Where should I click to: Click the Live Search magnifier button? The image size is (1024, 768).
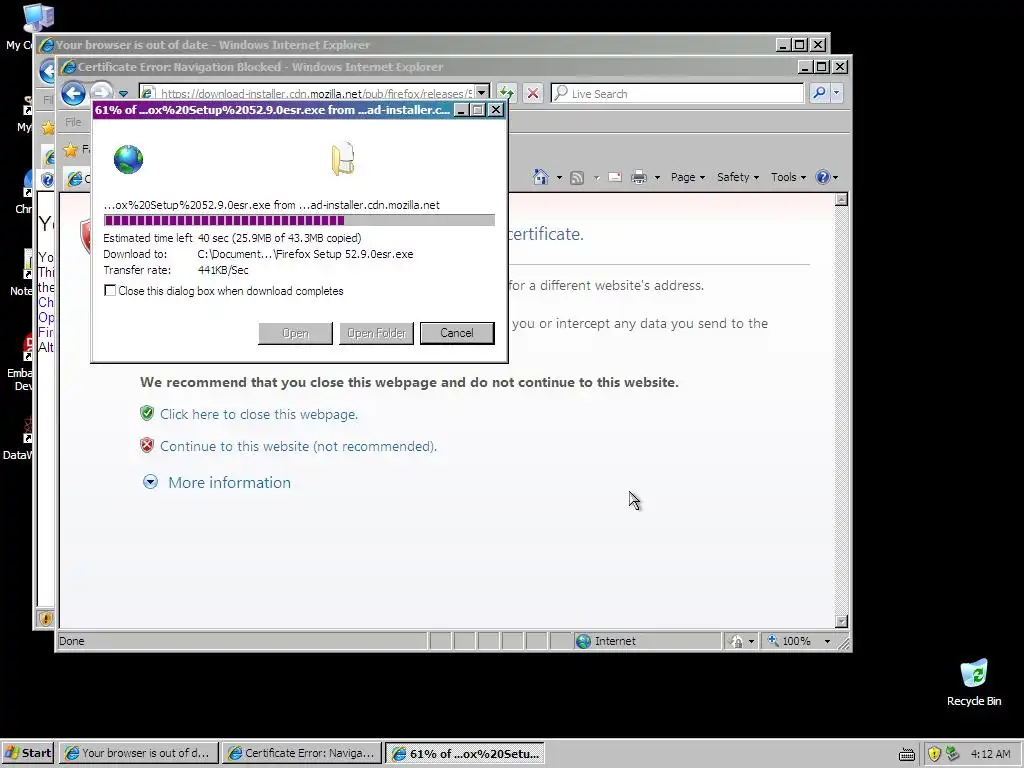(x=819, y=93)
